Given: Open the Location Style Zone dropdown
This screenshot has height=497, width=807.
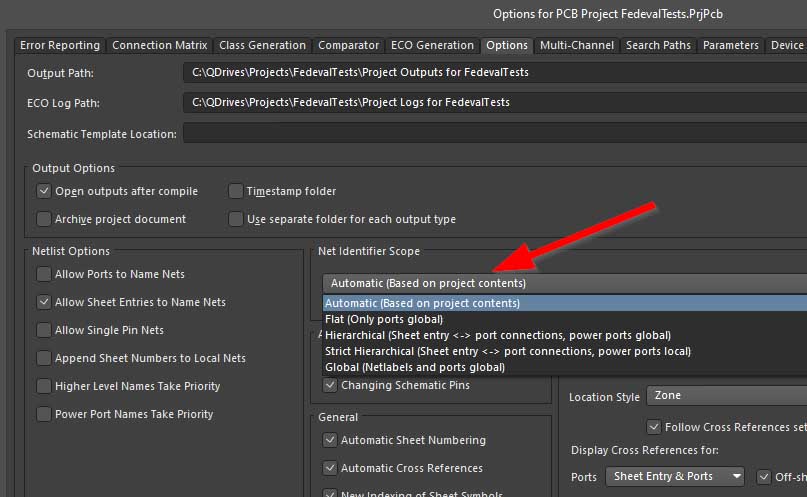Looking at the screenshot, I should pos(726,396).
